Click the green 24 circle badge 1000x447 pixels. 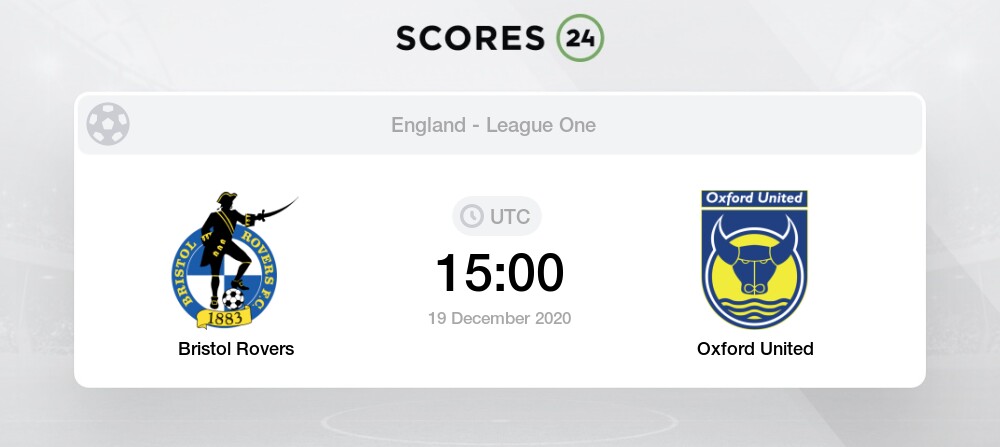[x=580, y=37]
